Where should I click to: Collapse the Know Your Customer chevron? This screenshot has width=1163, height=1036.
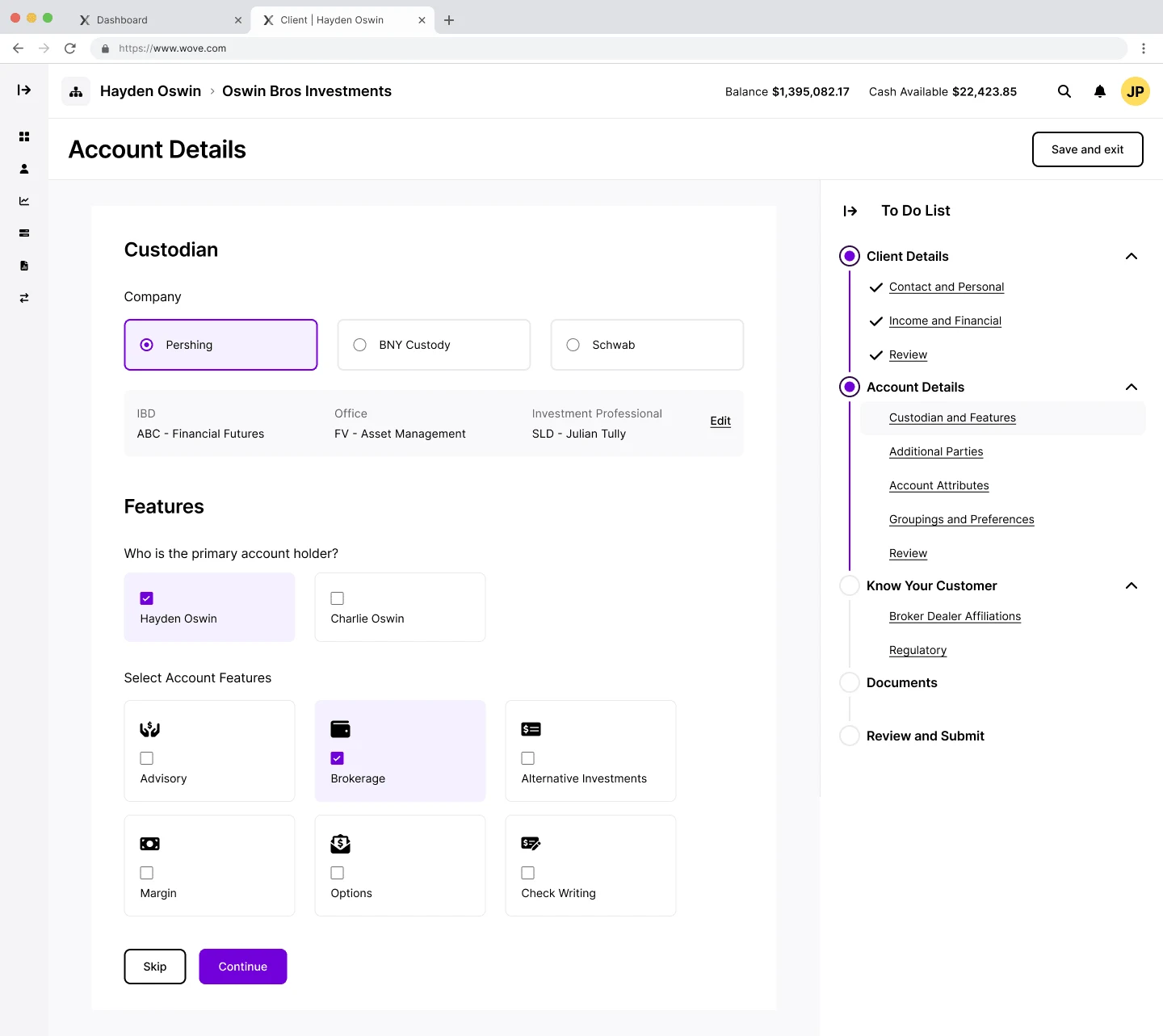pyautogui.click(x=1132, y=585)
